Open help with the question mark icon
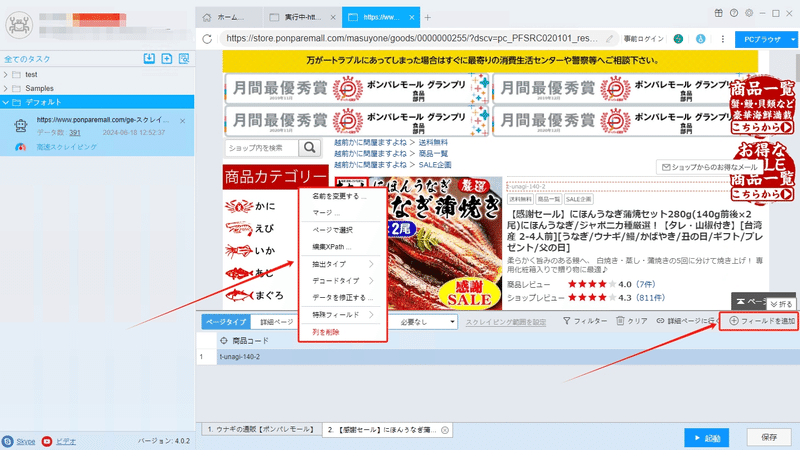 click(x=734, y=13)
